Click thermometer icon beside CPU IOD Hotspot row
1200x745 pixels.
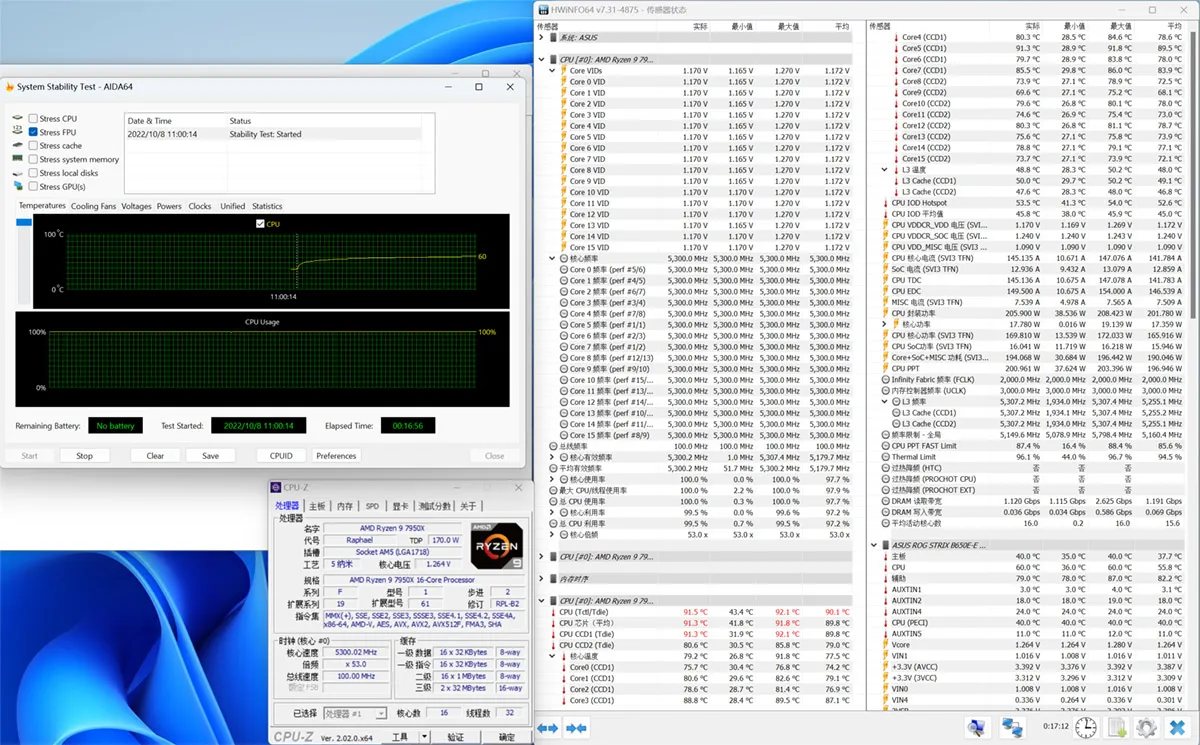pos(884,203)
